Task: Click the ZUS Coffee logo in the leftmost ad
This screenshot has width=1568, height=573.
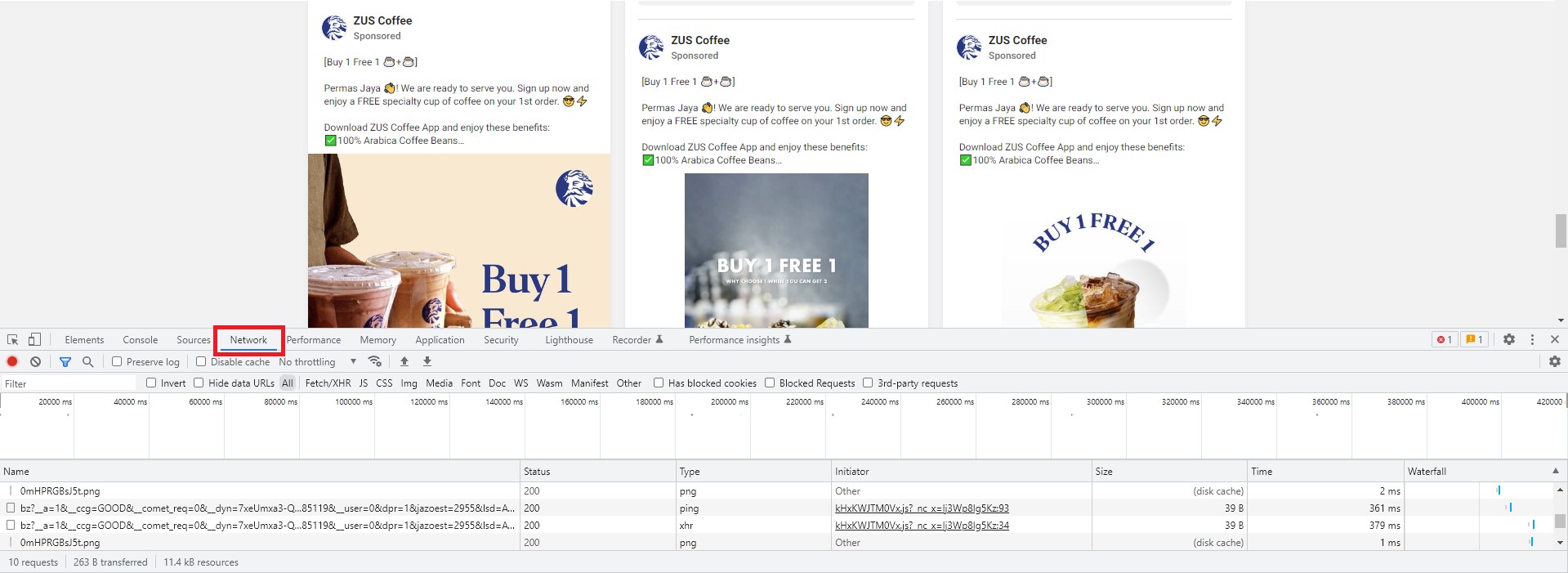Action: pyautogui.click(x=334, y=28)
